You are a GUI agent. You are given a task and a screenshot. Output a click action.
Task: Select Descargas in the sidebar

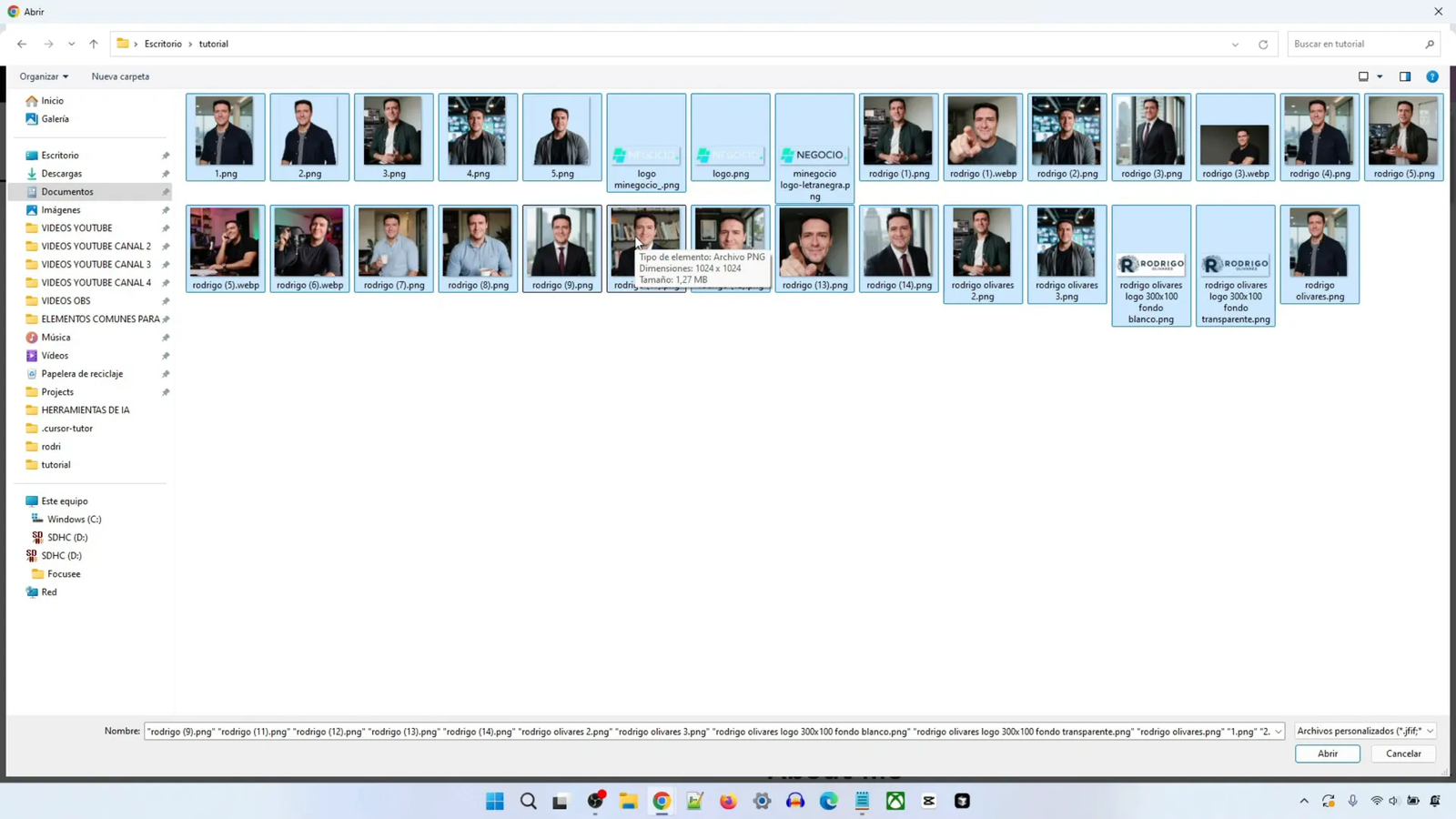(x=61, y=173)
